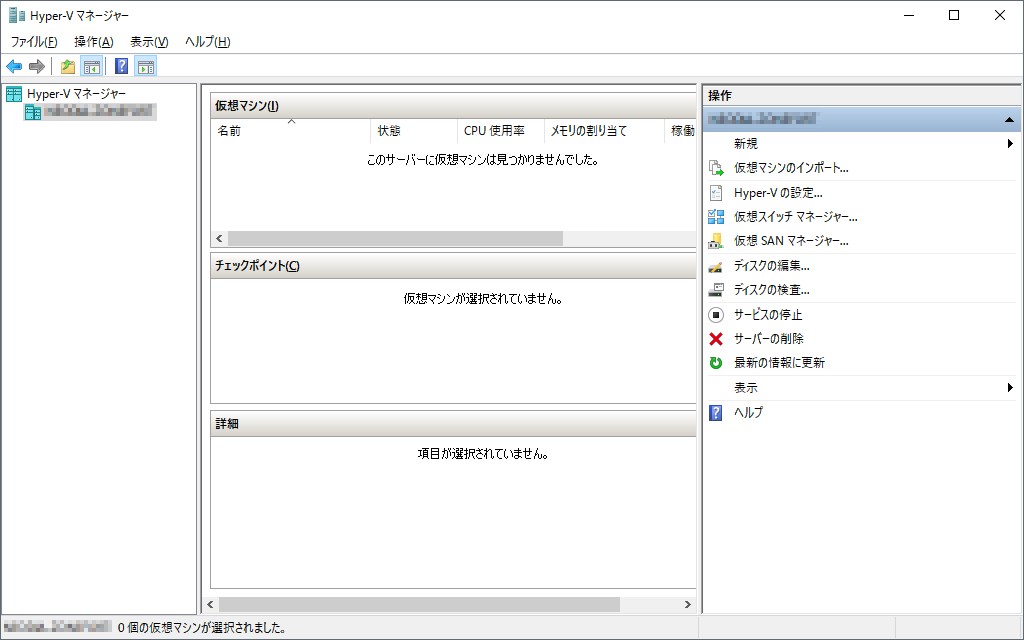Select the blurred server node in tree
1024x640 pixels.
click(90, 112)
